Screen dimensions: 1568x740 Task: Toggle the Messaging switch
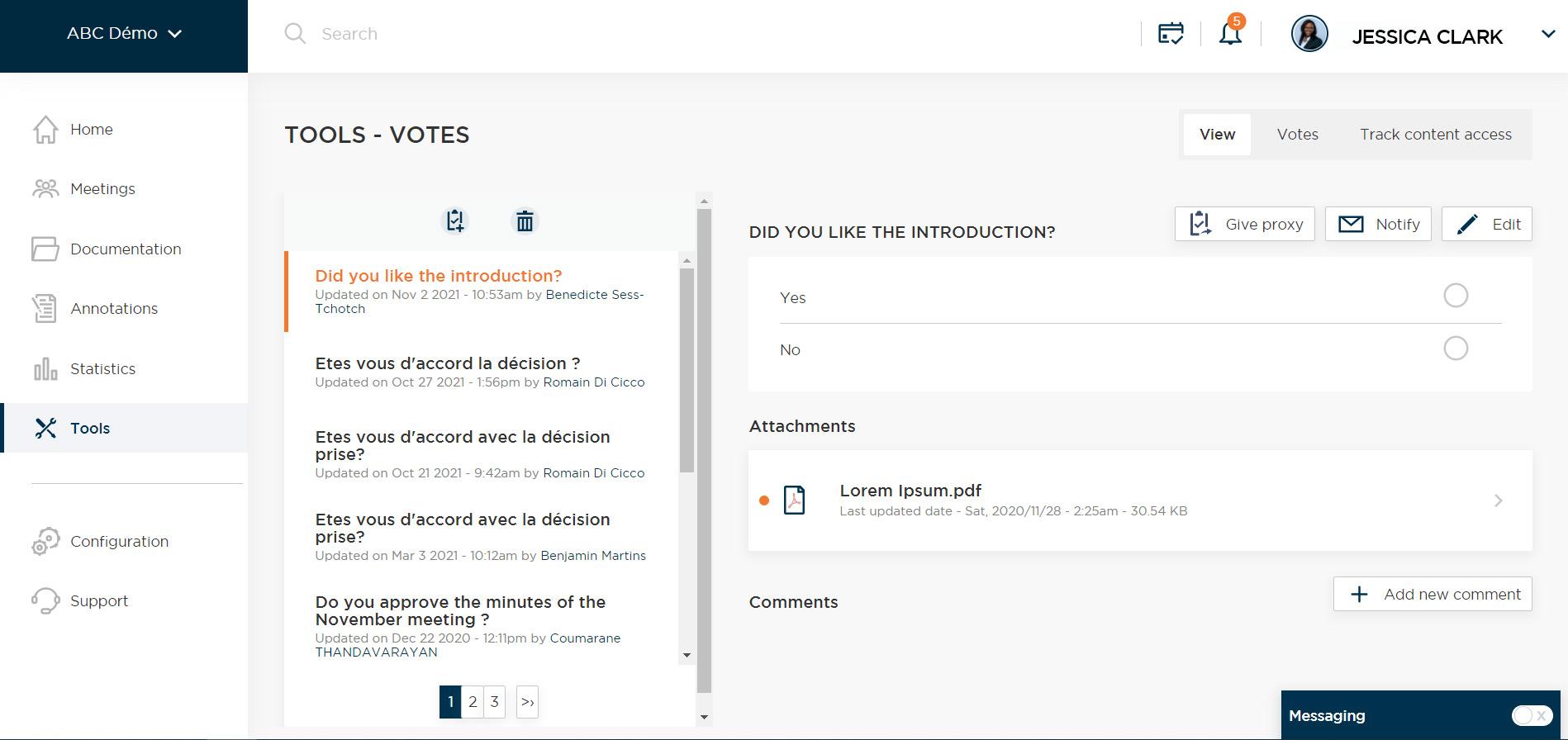coord(1532,715)
